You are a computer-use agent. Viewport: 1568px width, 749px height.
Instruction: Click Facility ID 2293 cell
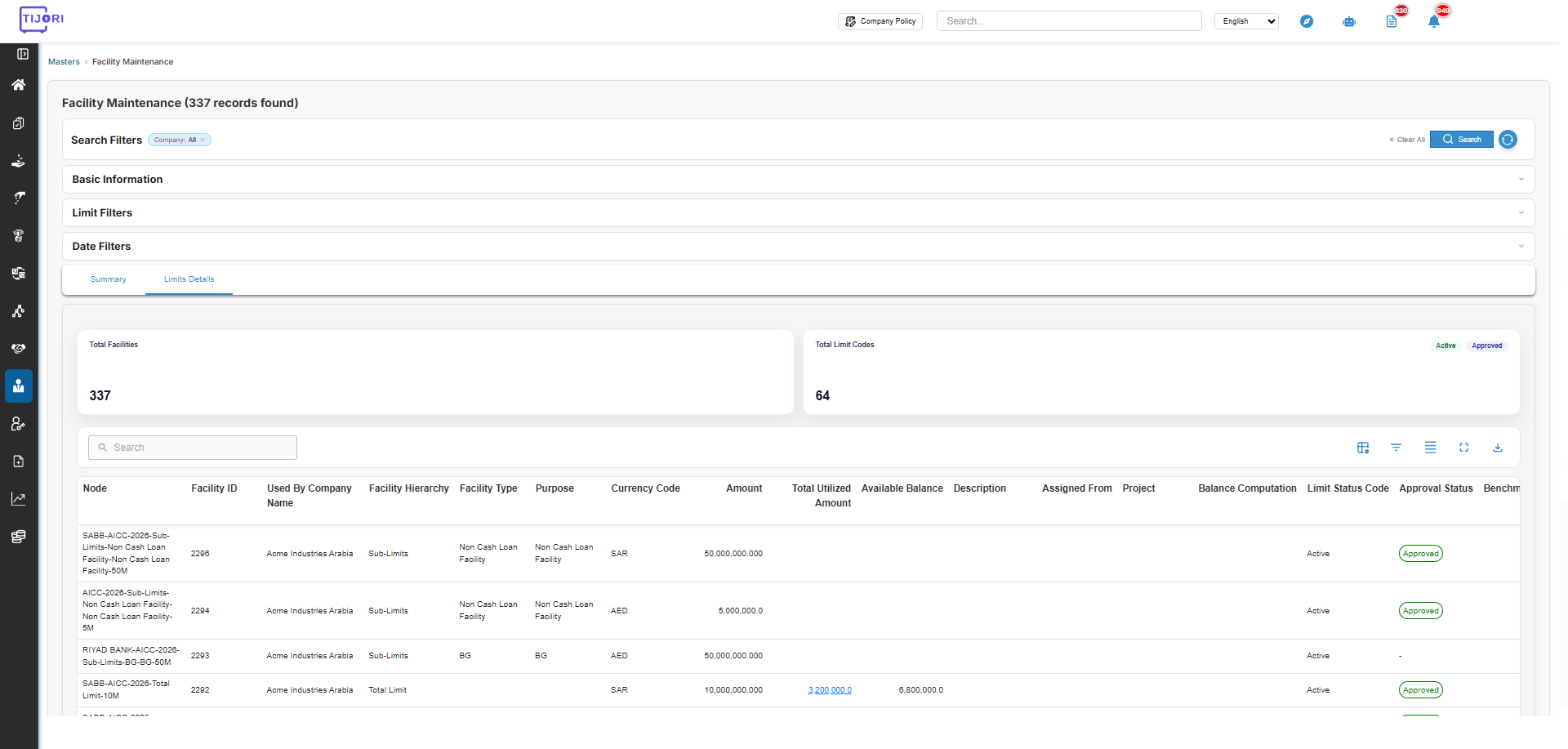click(200, 656)
